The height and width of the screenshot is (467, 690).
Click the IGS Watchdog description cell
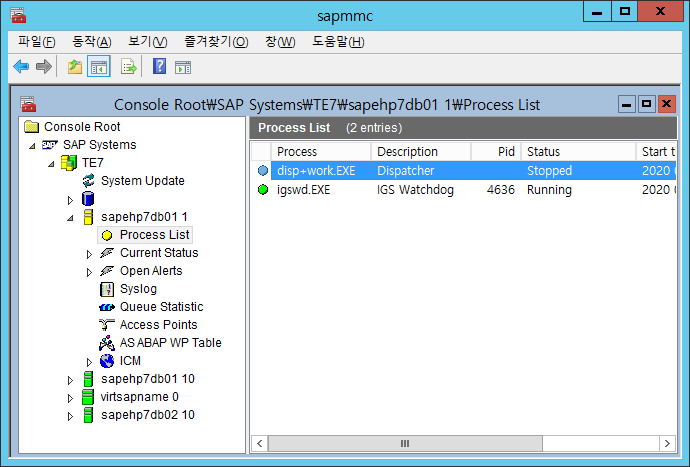pos(415,190)
